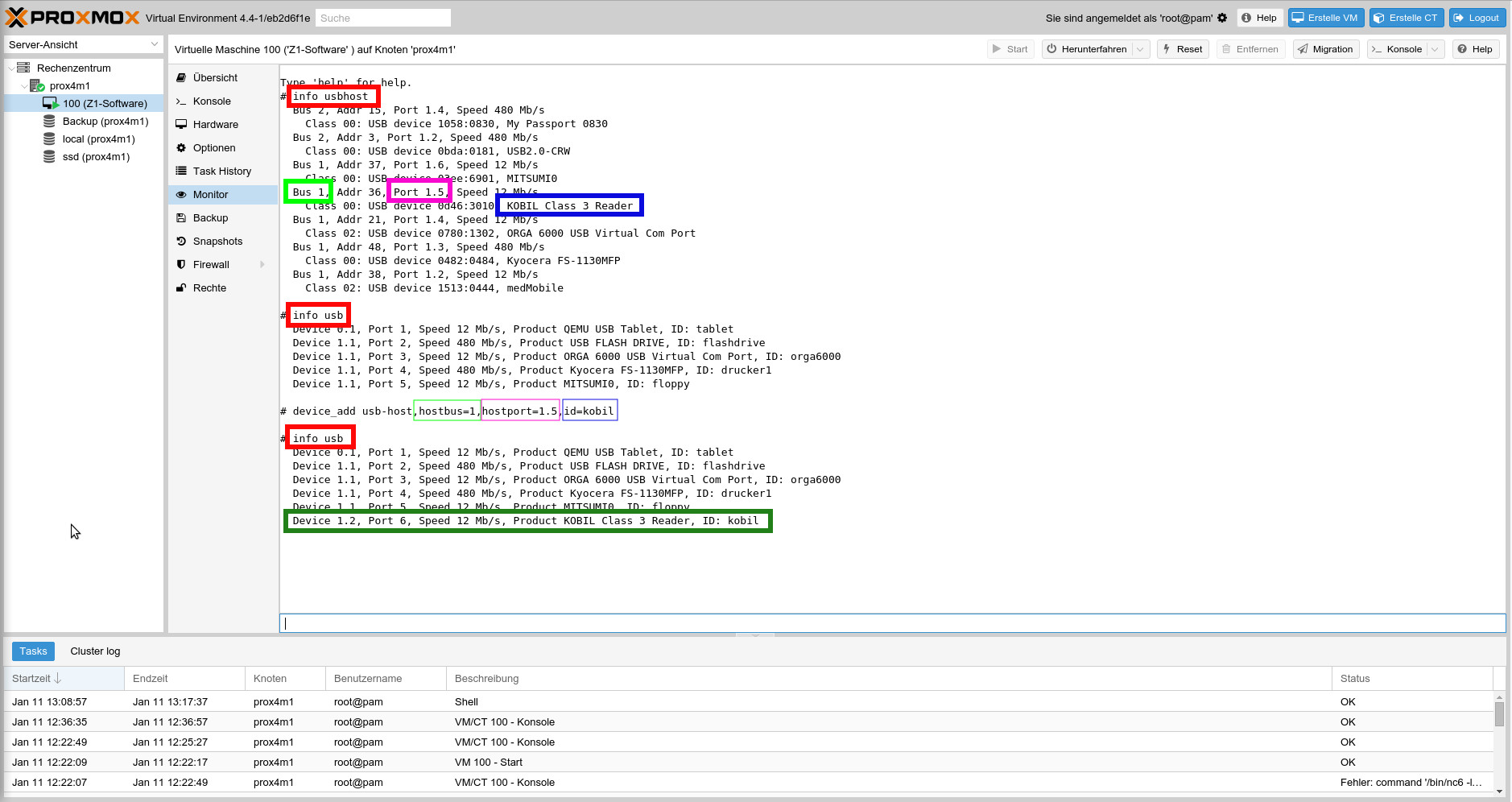This screenshot has height=802, width=1512.
Task: Click the Task History list icon
Action: pyautogui.click(x=181, y=172)
